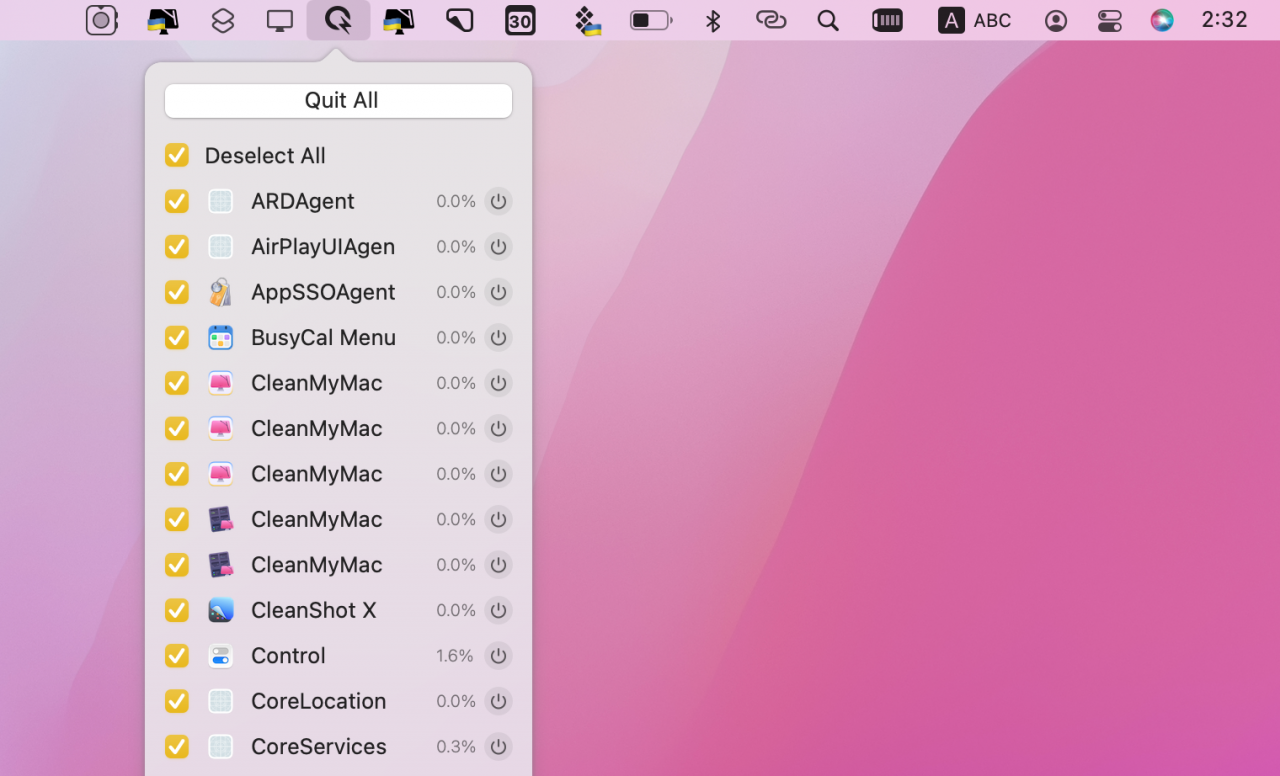Uncheck the CoreLocation checkbox
The height and width of the screenshot is (776, 1280).
(x=177, y=701)
